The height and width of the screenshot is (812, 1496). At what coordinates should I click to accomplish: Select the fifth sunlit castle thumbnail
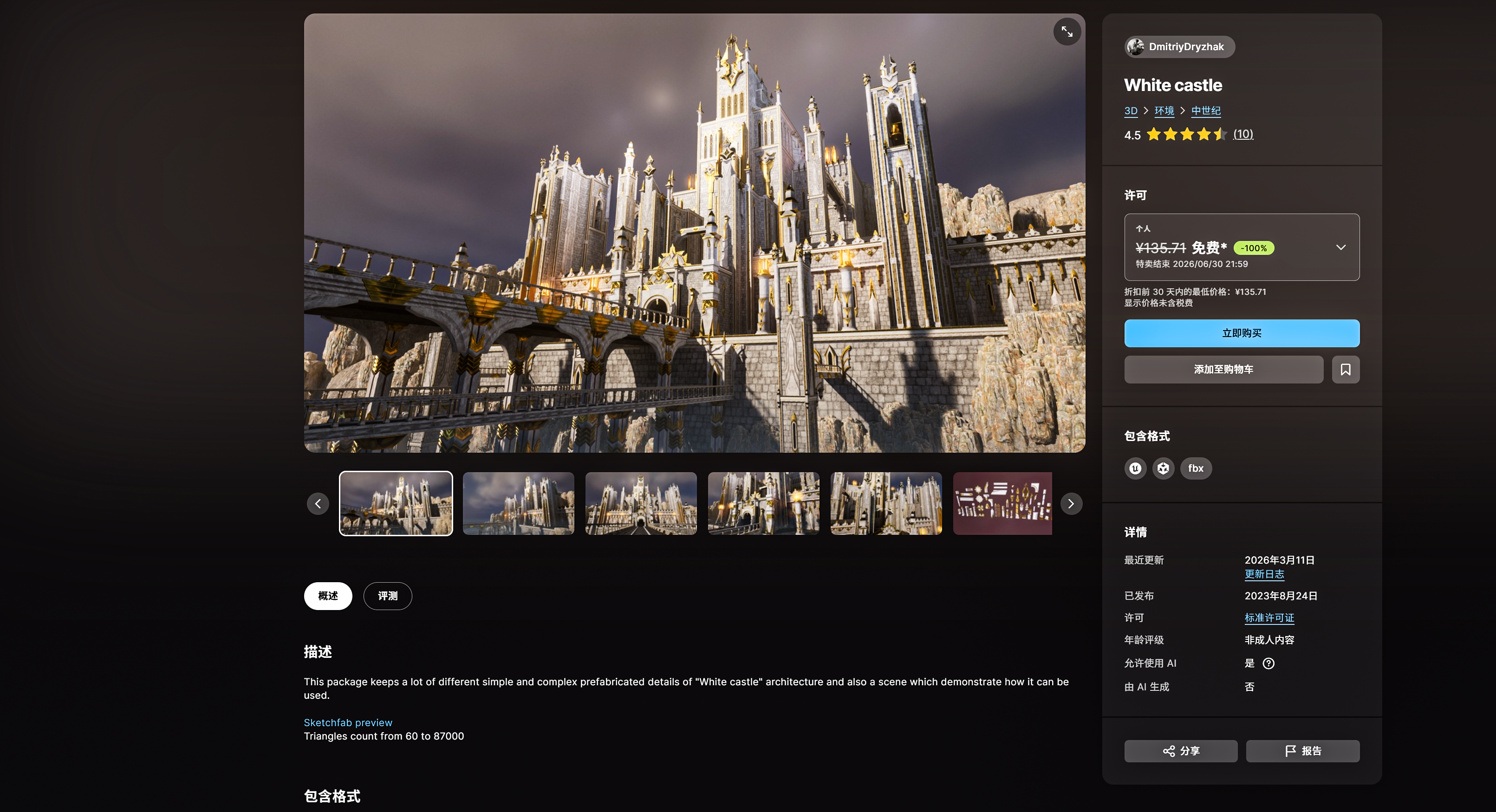point(885,504)
